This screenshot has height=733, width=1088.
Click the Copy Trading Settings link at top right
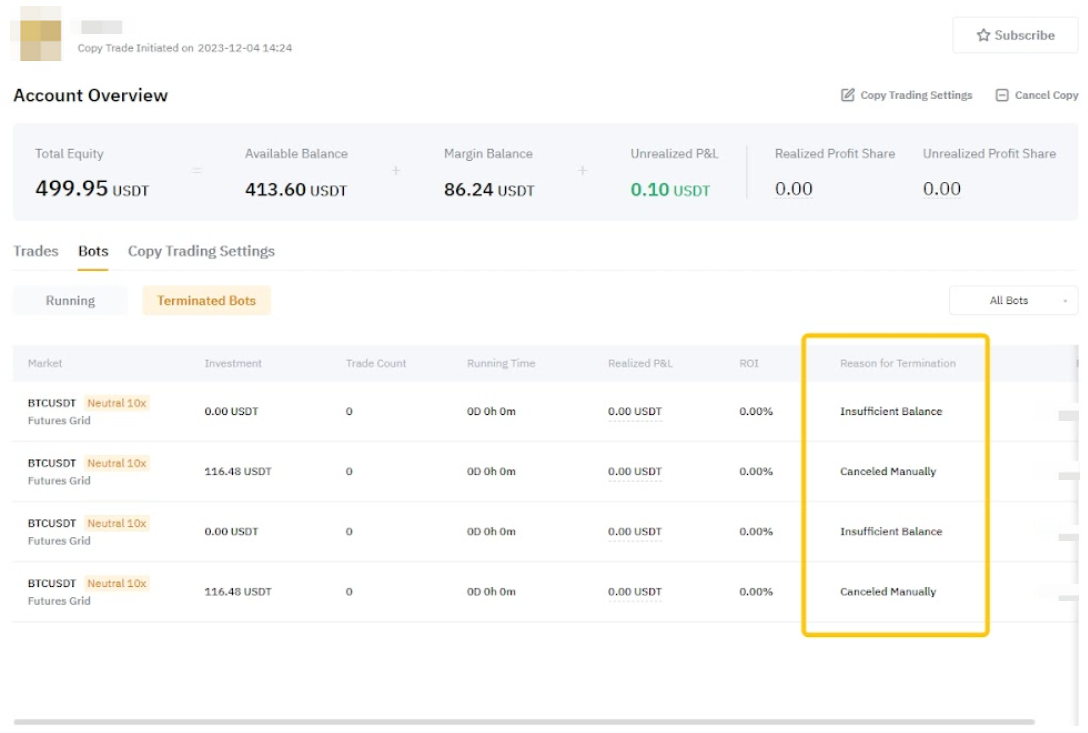[916, 95]
